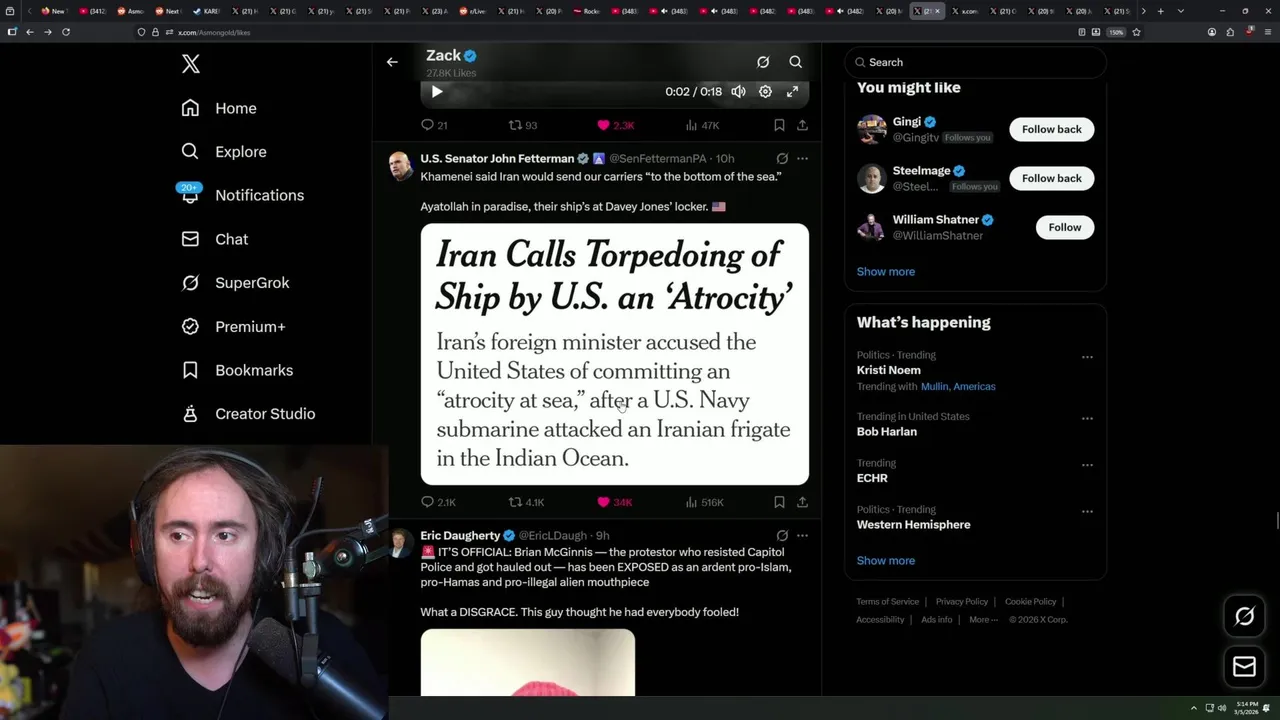
Task: Open options for Kristi Noem trend
Action: [x=1087, y=357]
